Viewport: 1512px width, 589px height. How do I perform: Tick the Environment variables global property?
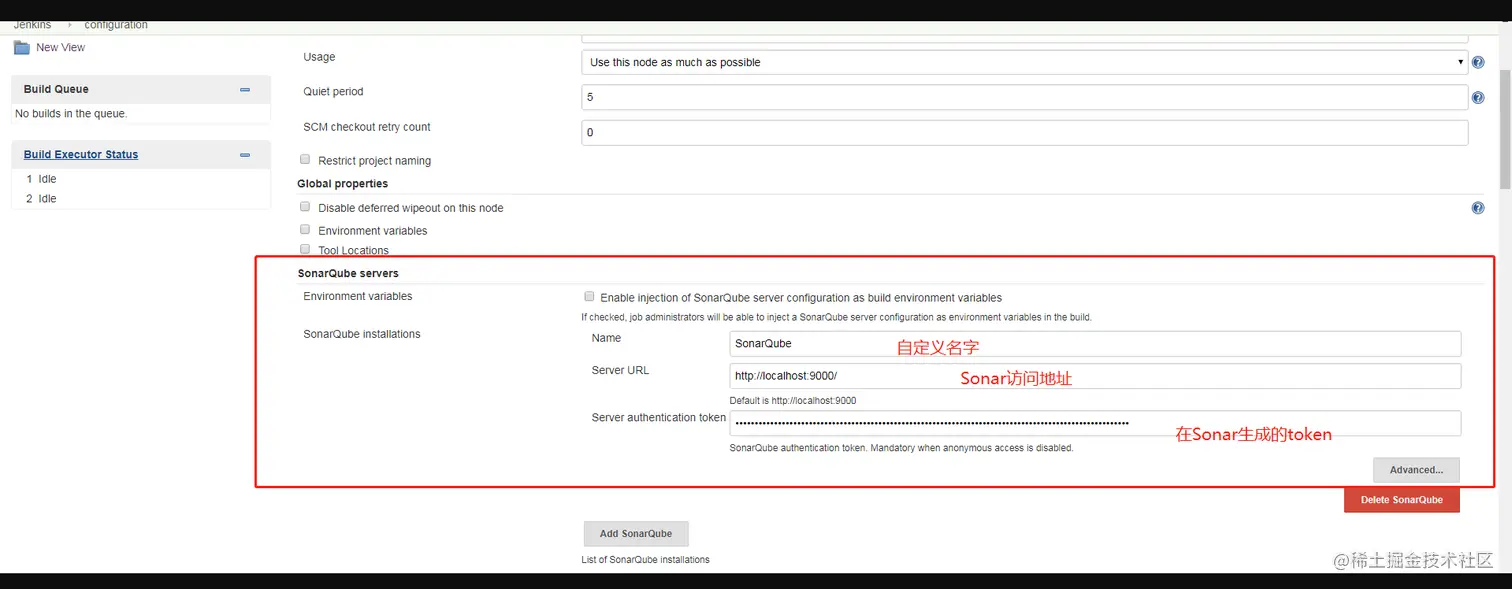(305, 229)
